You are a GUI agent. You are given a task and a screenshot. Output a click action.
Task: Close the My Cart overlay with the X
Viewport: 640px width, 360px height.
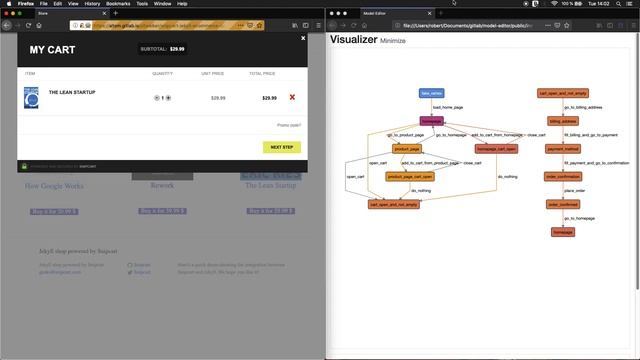[303, 38]
